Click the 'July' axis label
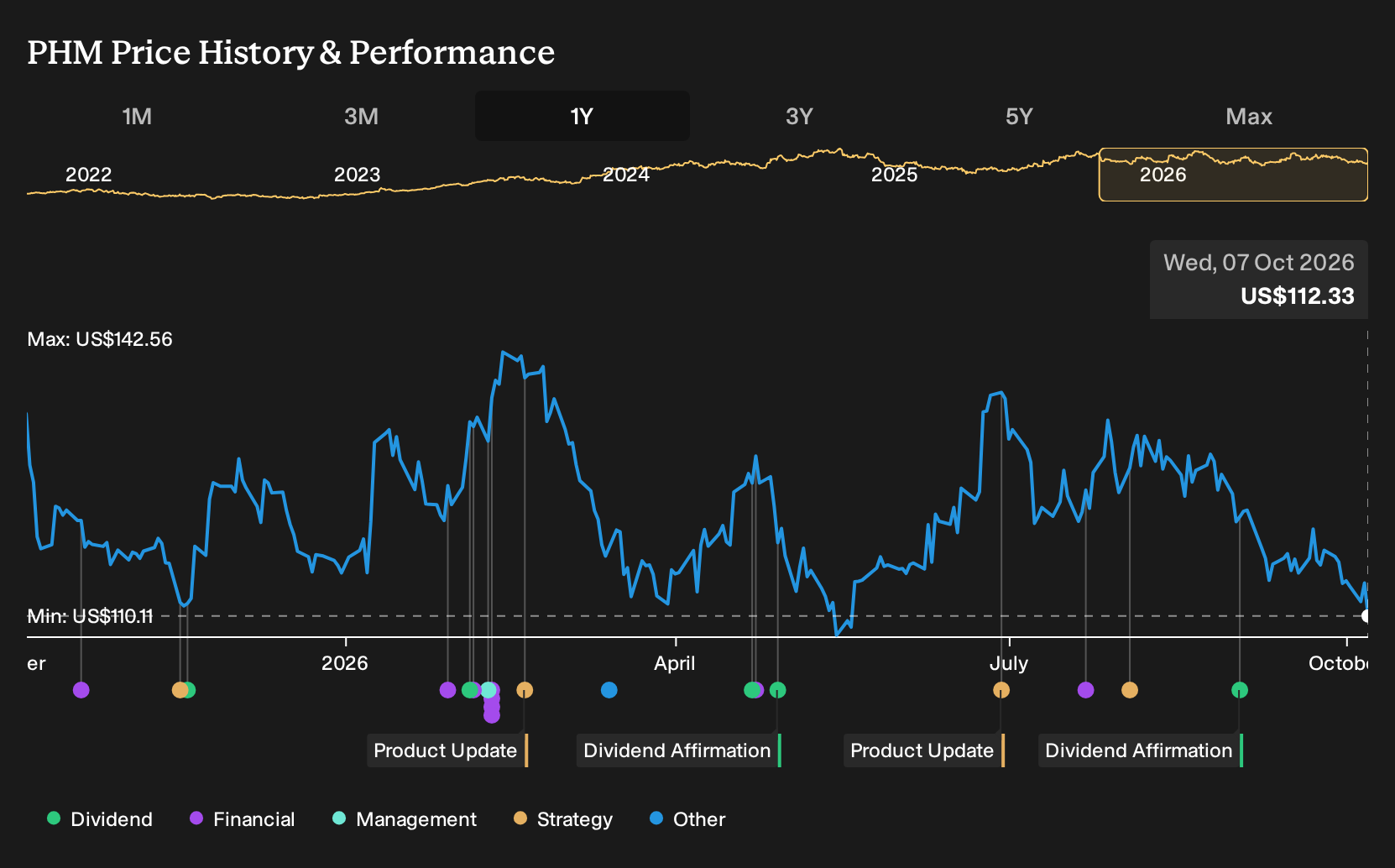The width and height of the screenshot is (1395, 868). pos(1009,663)
